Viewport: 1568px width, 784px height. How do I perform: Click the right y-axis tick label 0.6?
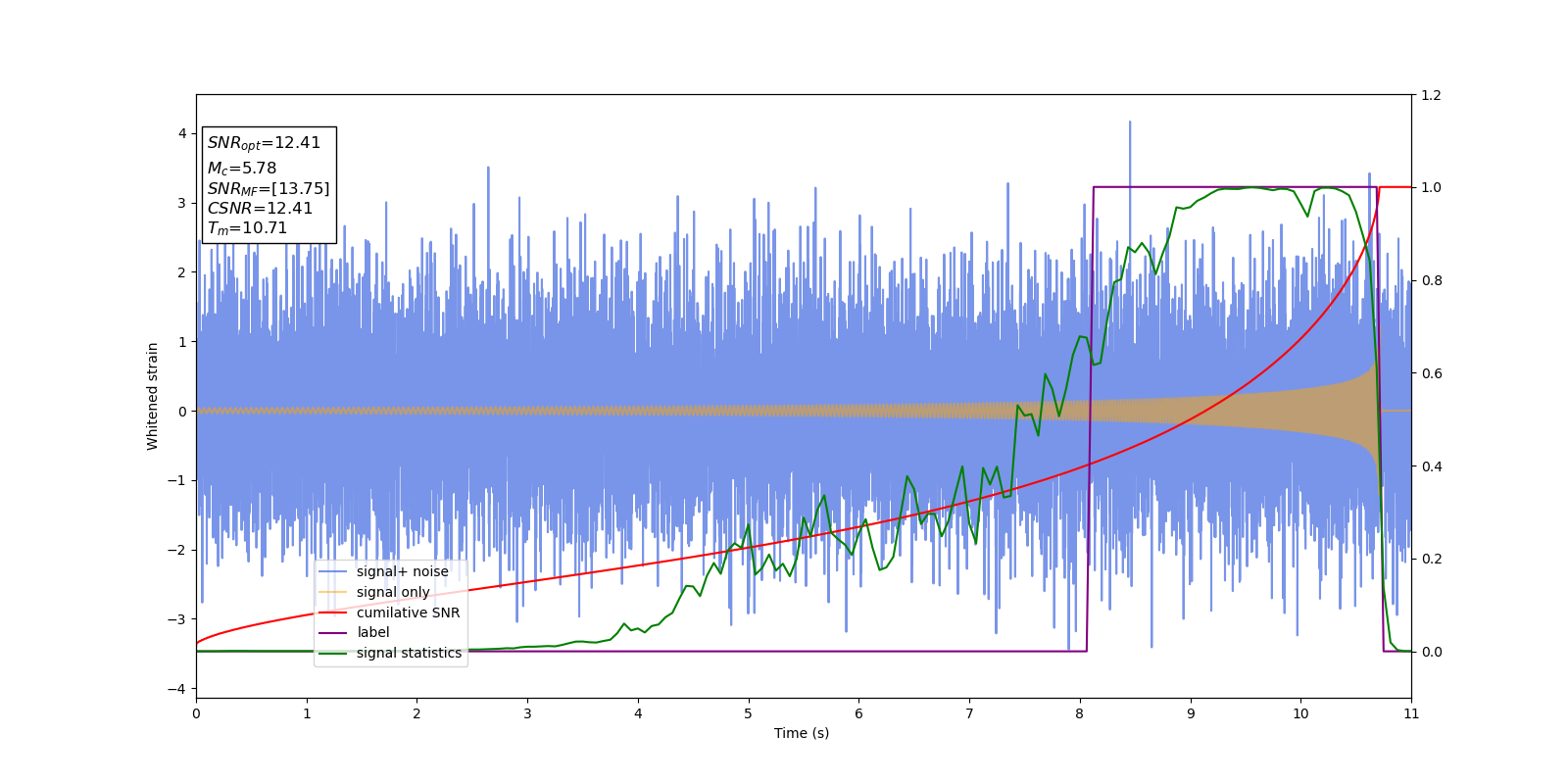tap(1431, 373)
